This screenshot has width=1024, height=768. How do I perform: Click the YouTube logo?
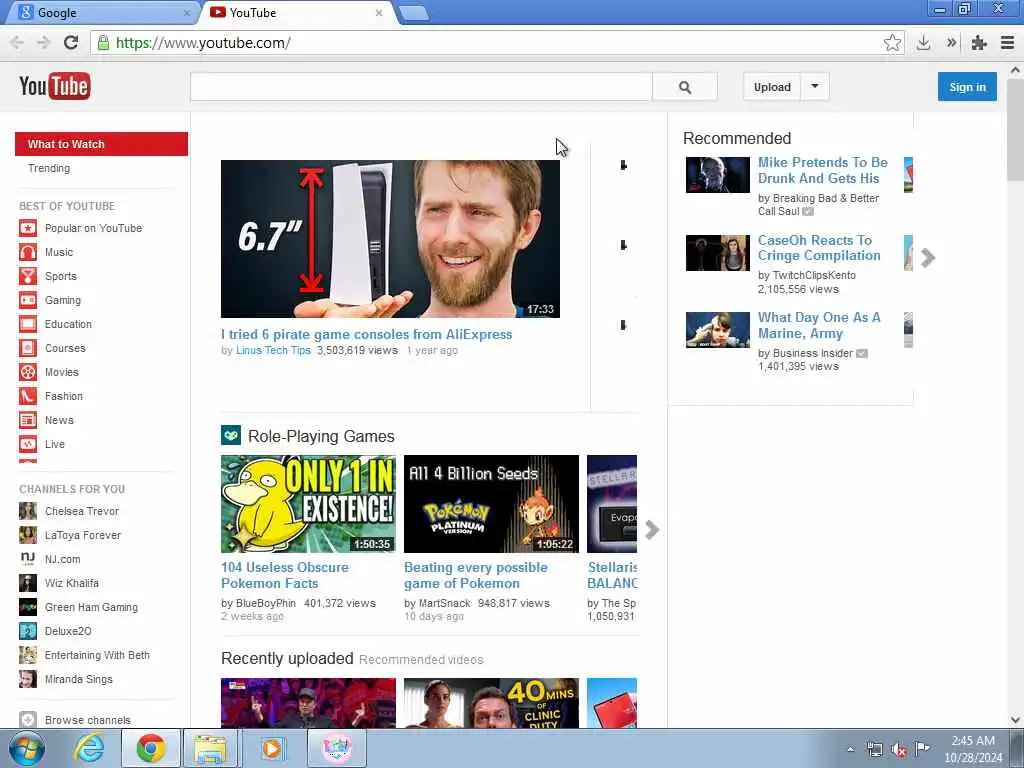tap(54, 86)
